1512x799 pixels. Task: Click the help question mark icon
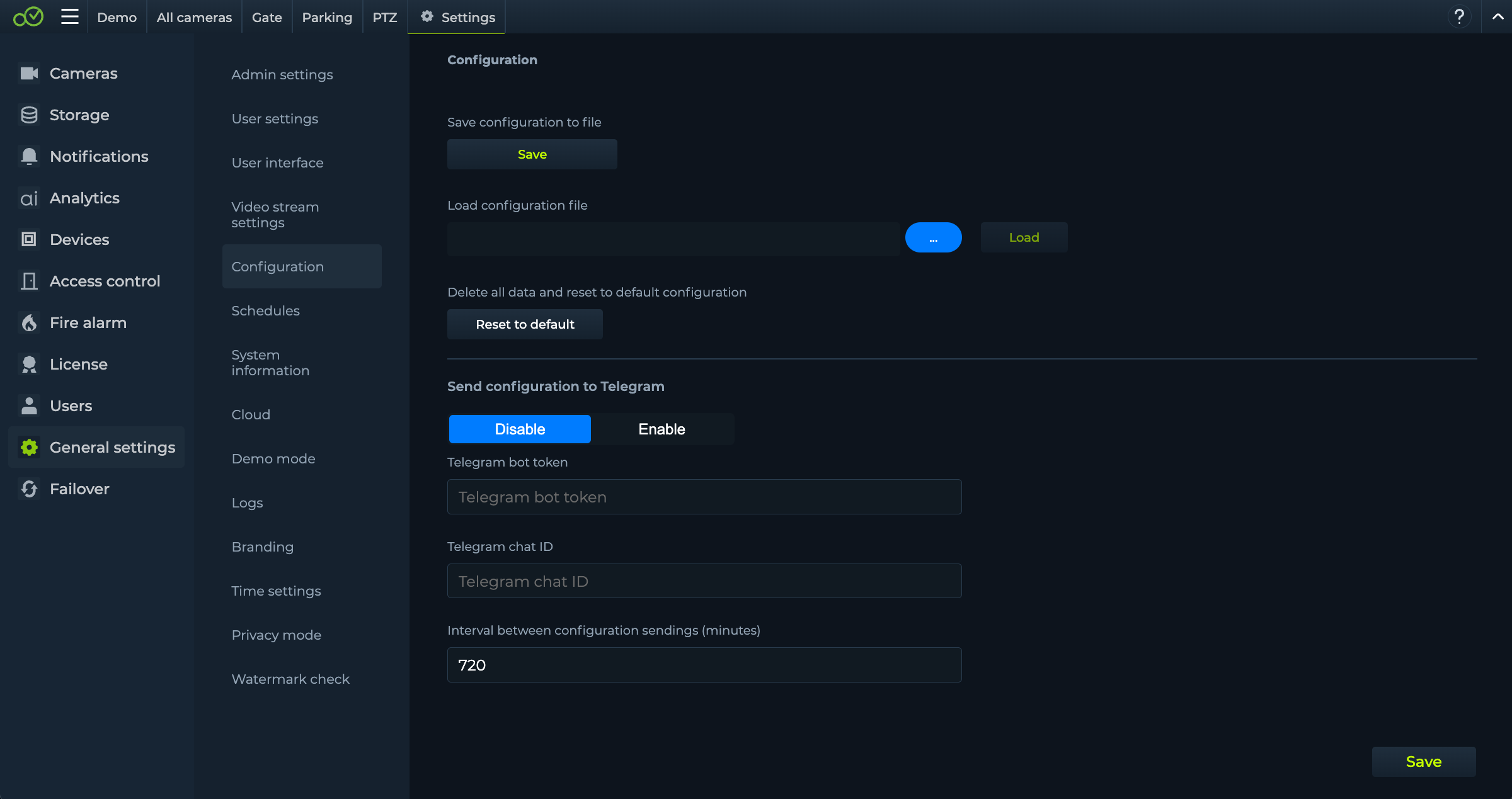1459,17
